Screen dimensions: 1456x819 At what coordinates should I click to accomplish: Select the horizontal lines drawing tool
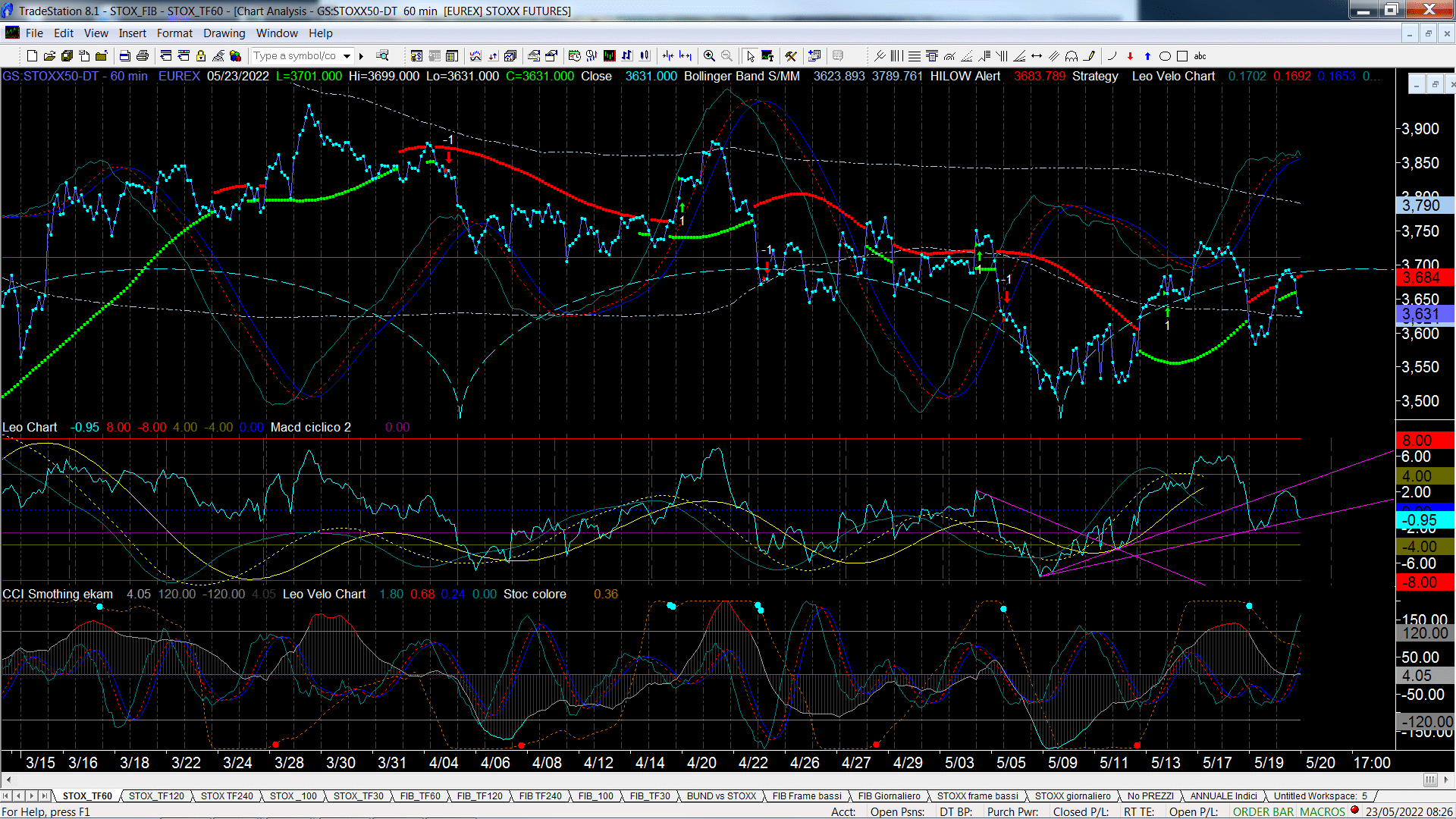point(915,56)
